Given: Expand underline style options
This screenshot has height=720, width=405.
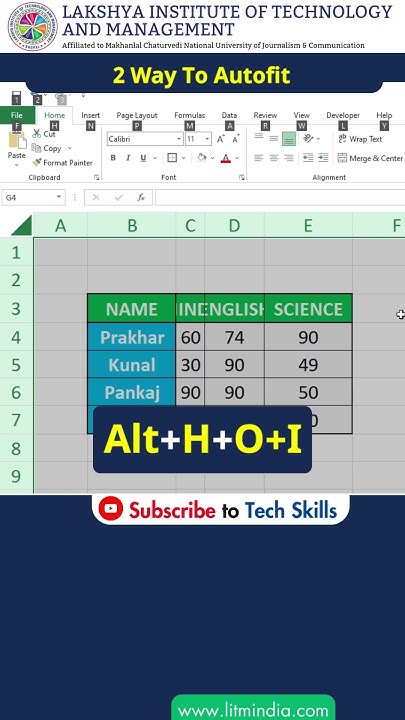Looking at the screenshot, I should 155,158.
